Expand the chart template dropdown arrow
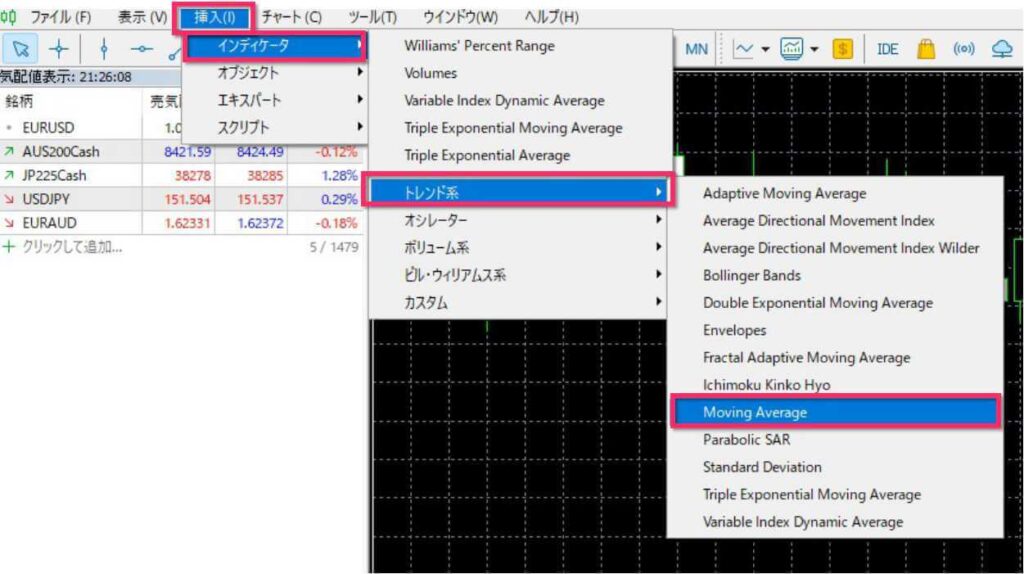The width and height of the screenshot is (1024, 574). pos(814,49)
